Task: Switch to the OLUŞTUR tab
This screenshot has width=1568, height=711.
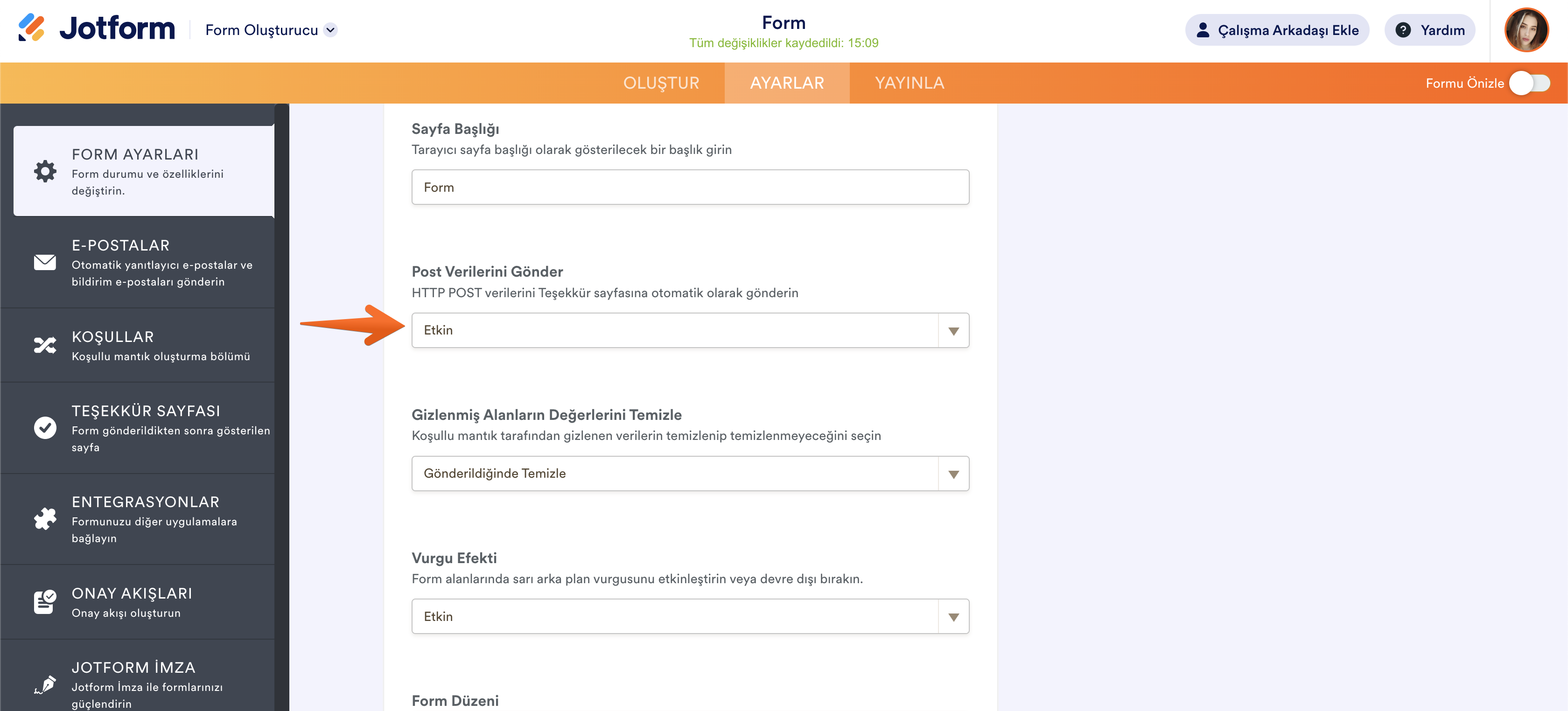Action: click(x=661, y=84)
